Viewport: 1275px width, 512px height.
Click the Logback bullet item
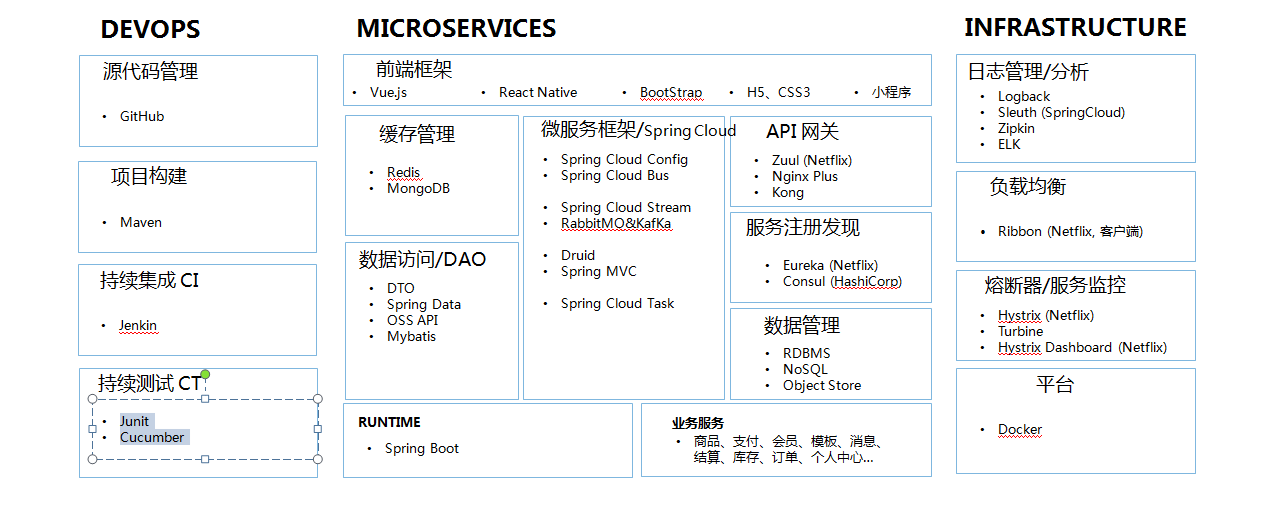pos(1024,97)
